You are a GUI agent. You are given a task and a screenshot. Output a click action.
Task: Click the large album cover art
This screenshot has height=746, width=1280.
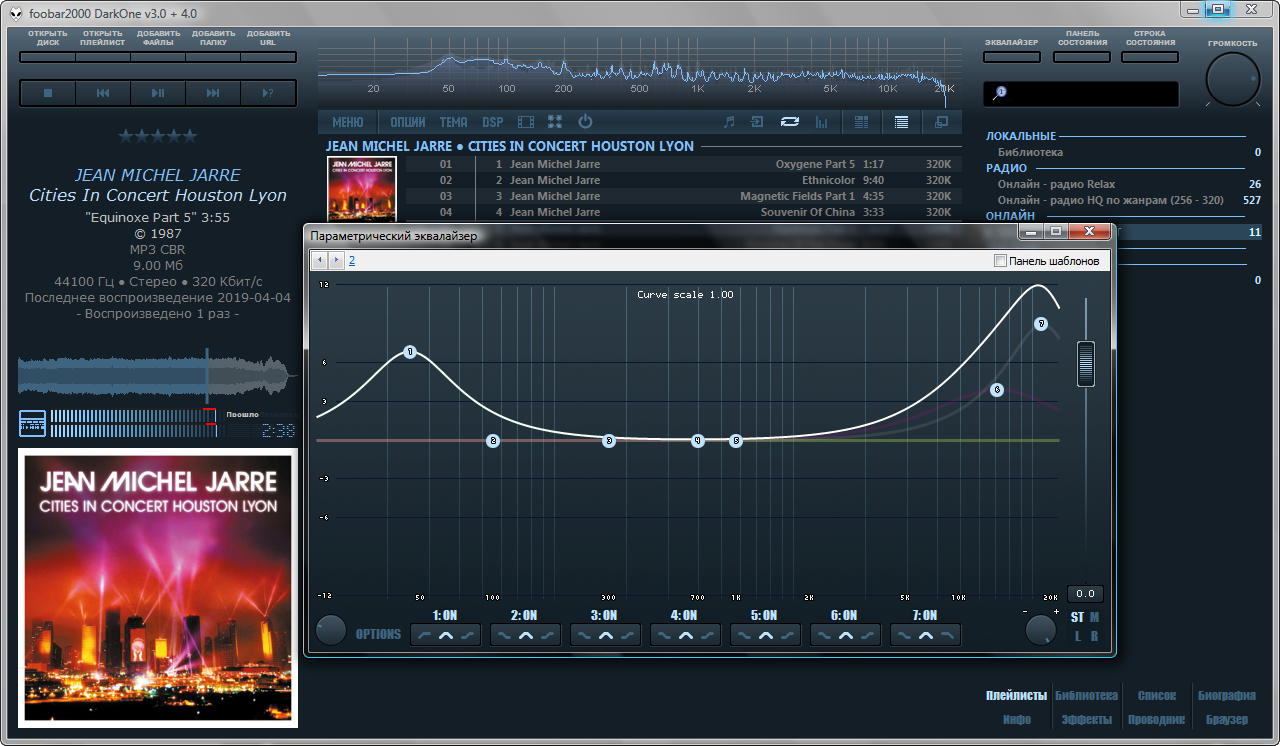(x=158, y=588)
